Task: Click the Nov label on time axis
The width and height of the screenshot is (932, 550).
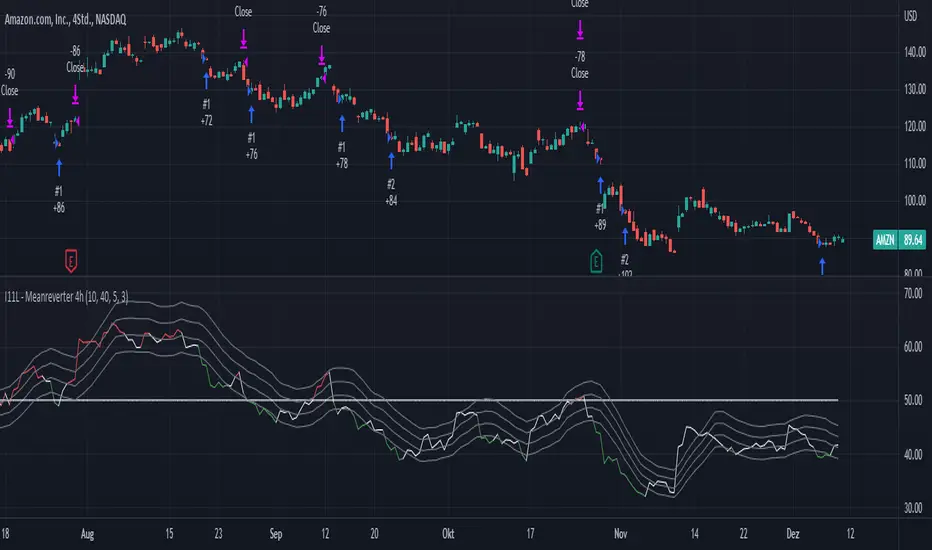Action: pos(619,535)
